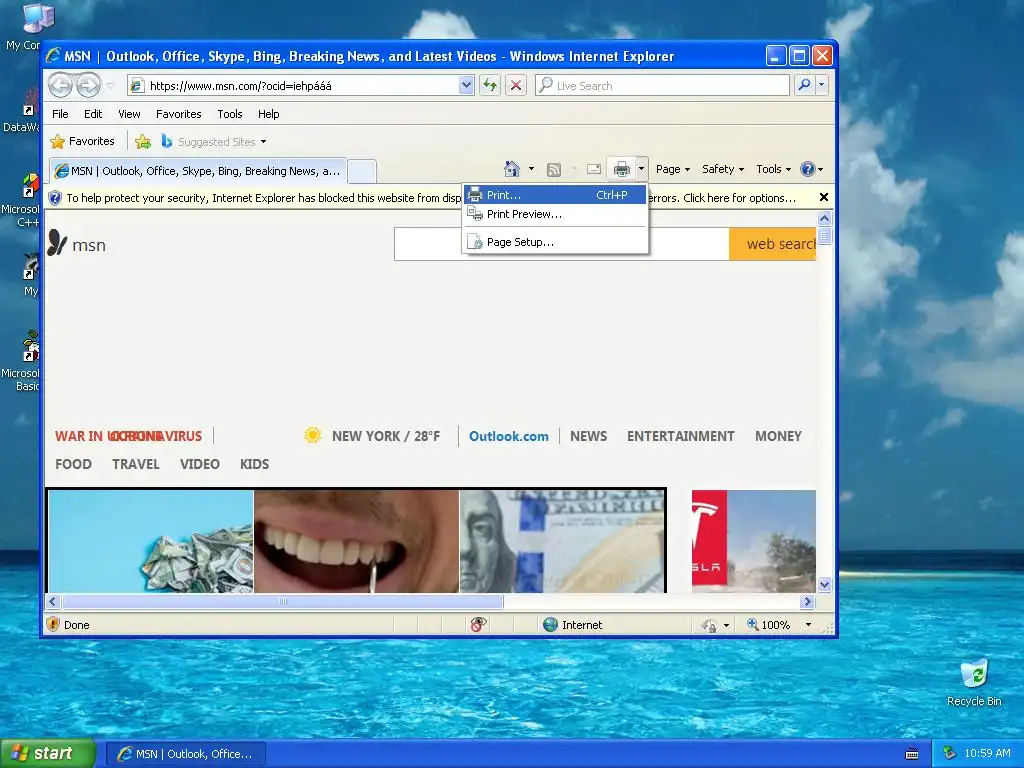Open Suggested Sites dropdown

click(214, 142)
